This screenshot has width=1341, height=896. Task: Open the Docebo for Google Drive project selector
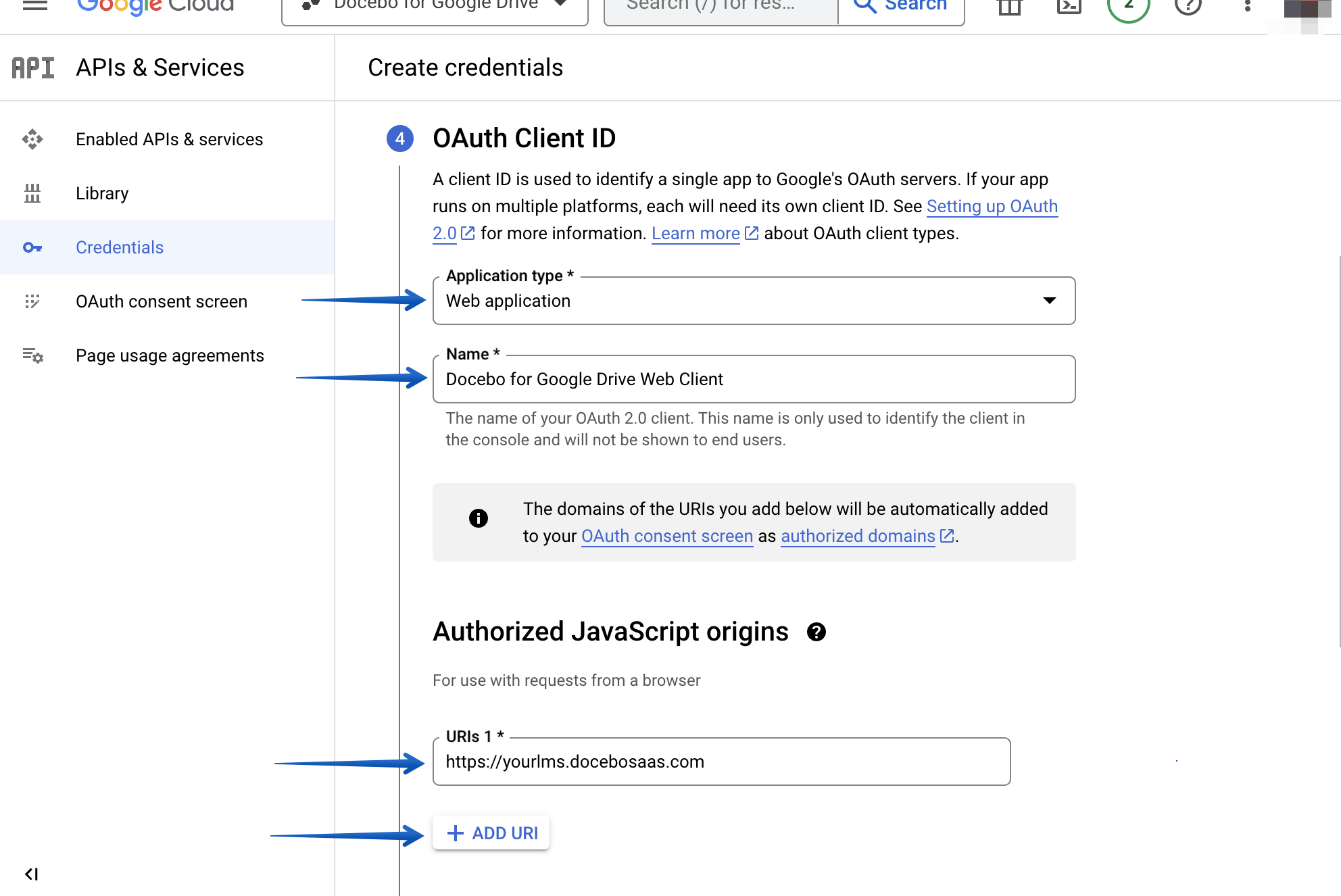point(433,5)
